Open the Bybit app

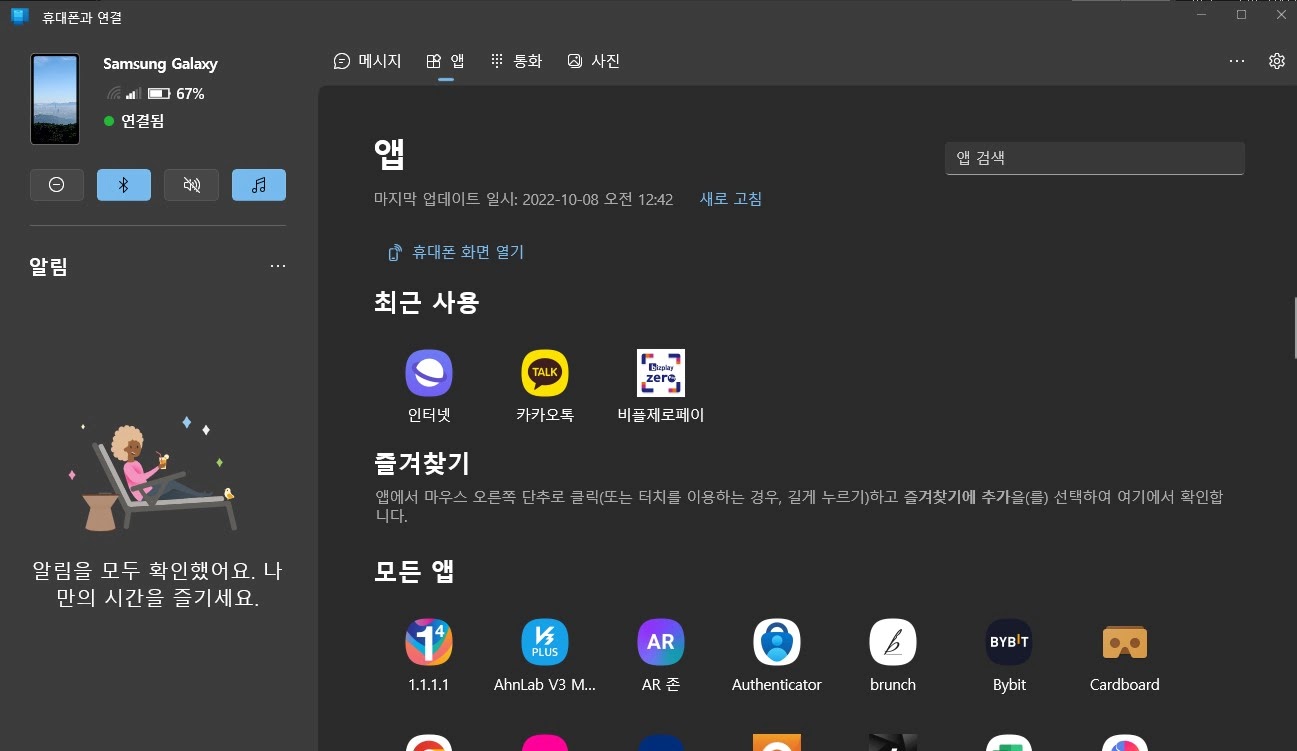pyautogui.click(x=1009, y=642)
